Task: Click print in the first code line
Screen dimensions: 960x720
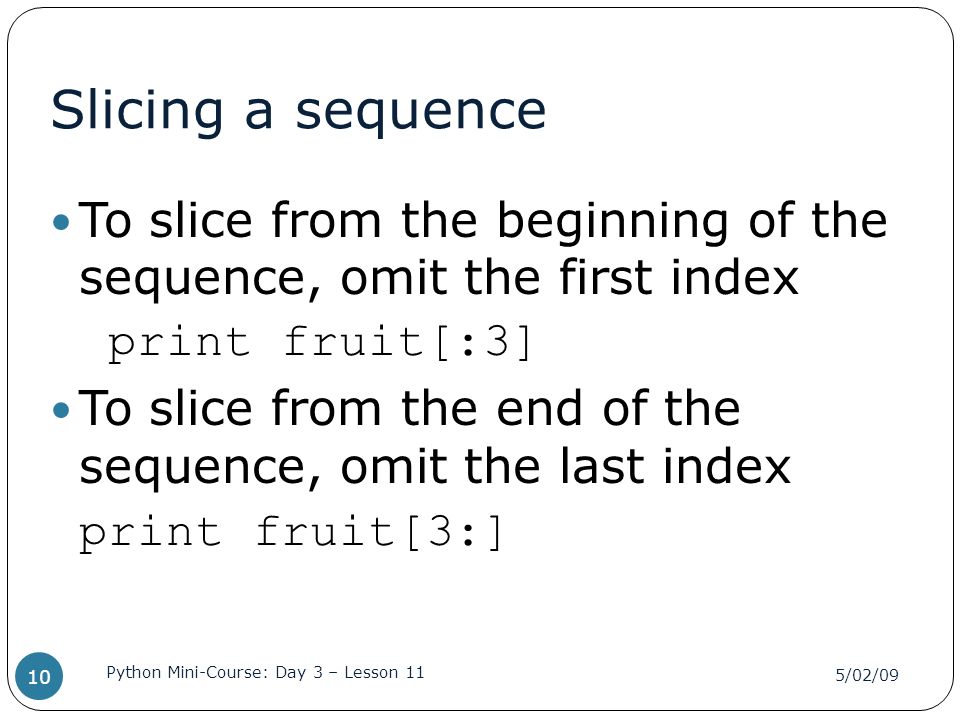Action: [179, 345]
